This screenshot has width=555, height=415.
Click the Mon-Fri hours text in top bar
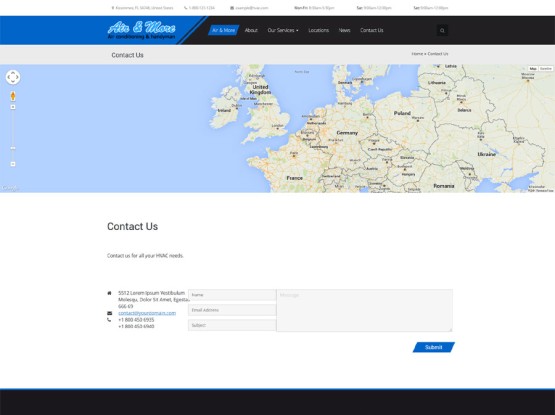[314, 8]
